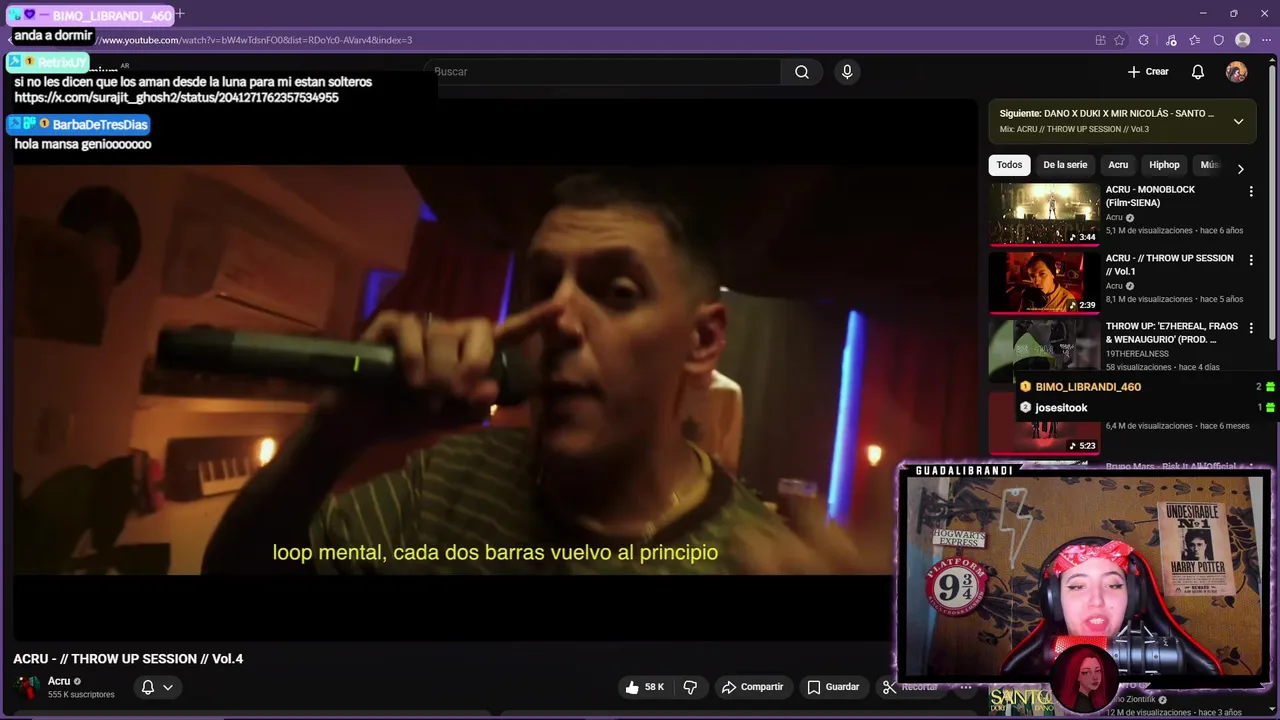This screenshot has width=1280, height=720.
Task: Click the x.com link in chat overlay
Action: click(x=176, y=98)
